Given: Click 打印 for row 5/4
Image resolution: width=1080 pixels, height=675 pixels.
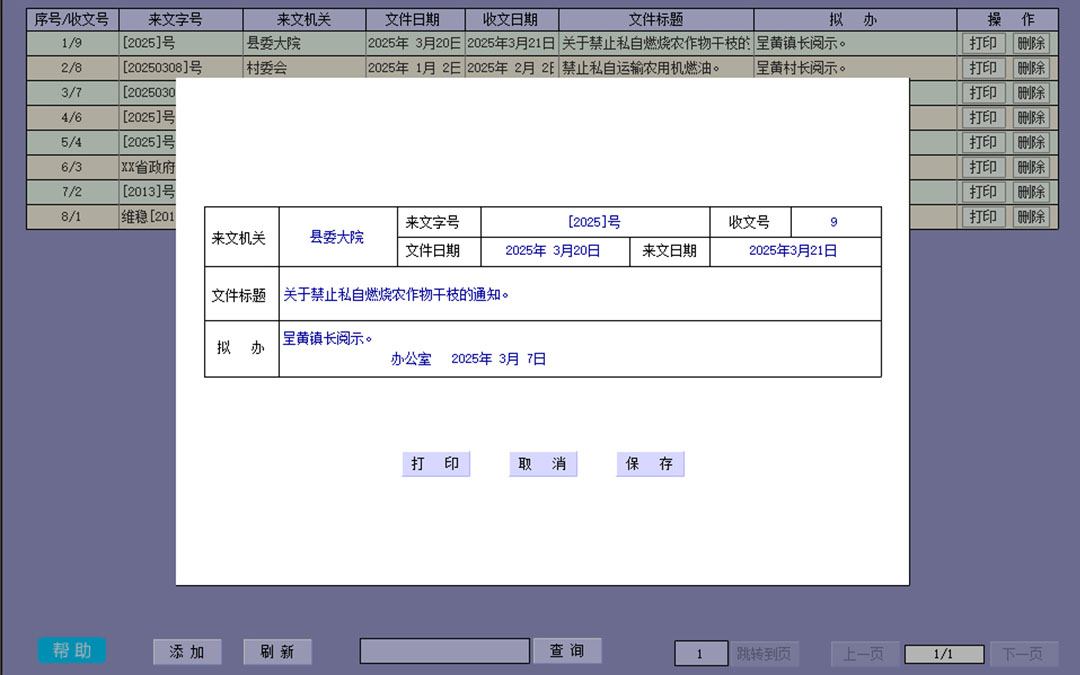Looking at the screenshot, I should [983, 142].
